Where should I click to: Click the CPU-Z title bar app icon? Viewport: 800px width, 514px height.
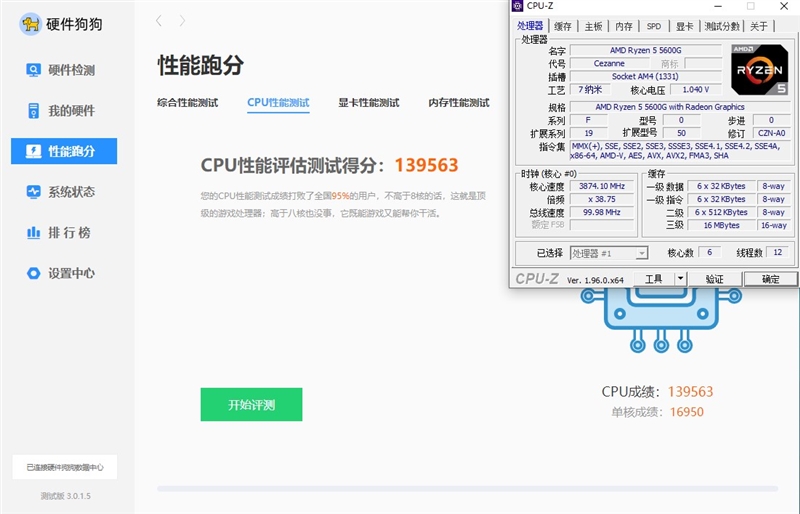518,6
